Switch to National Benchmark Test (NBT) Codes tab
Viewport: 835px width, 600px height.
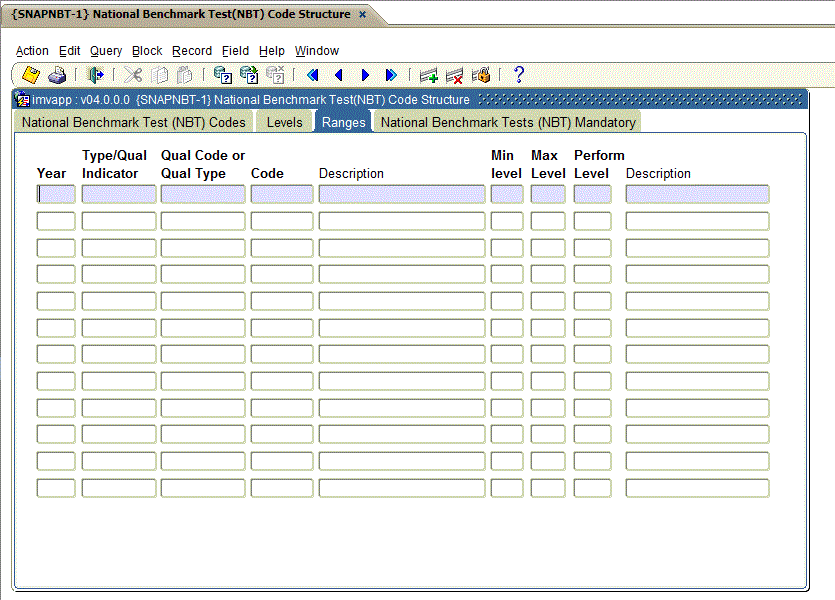pos(134,122)
